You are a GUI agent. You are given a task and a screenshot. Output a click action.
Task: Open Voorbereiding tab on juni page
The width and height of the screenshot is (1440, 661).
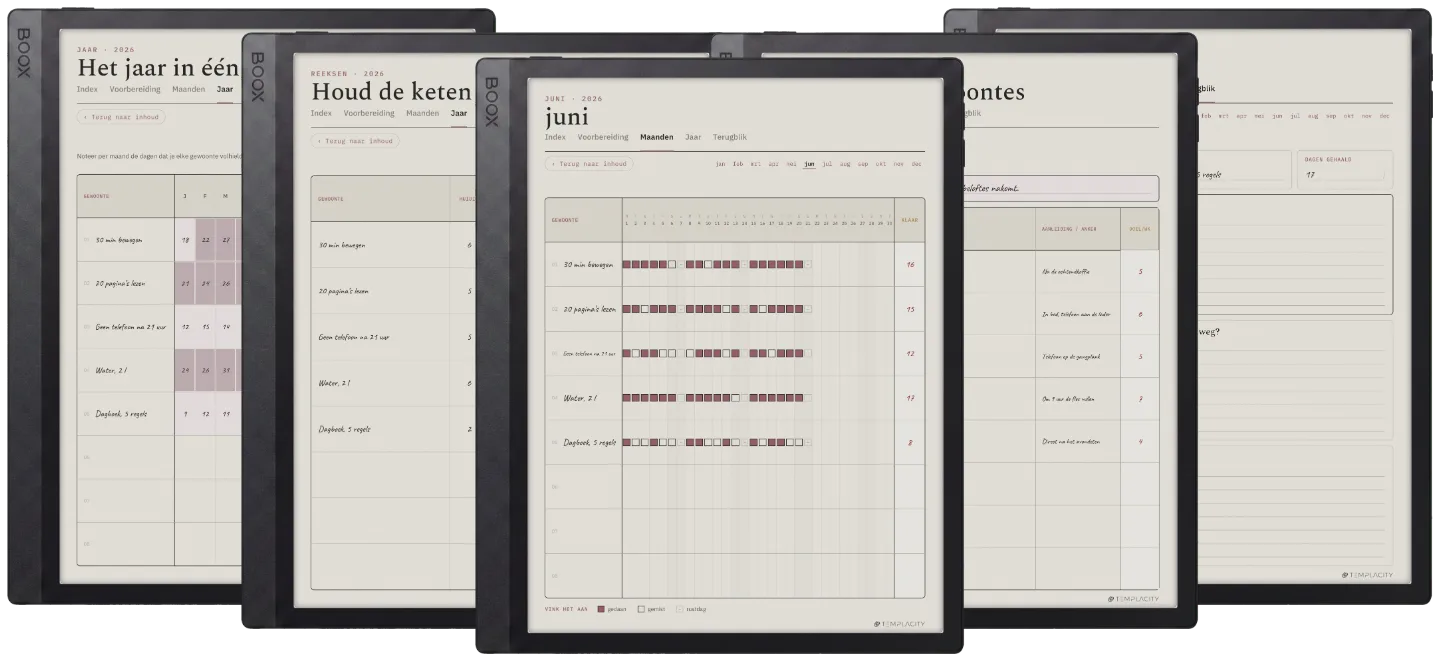point(603,137)
